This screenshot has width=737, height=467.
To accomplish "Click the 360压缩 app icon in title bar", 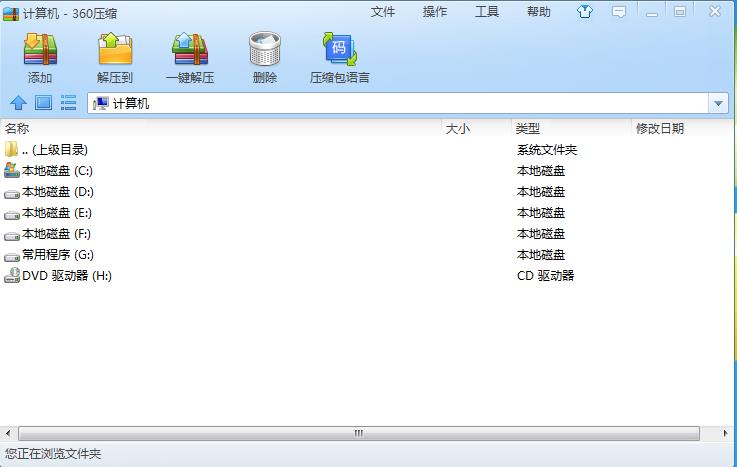I will [x=11, y=14].
